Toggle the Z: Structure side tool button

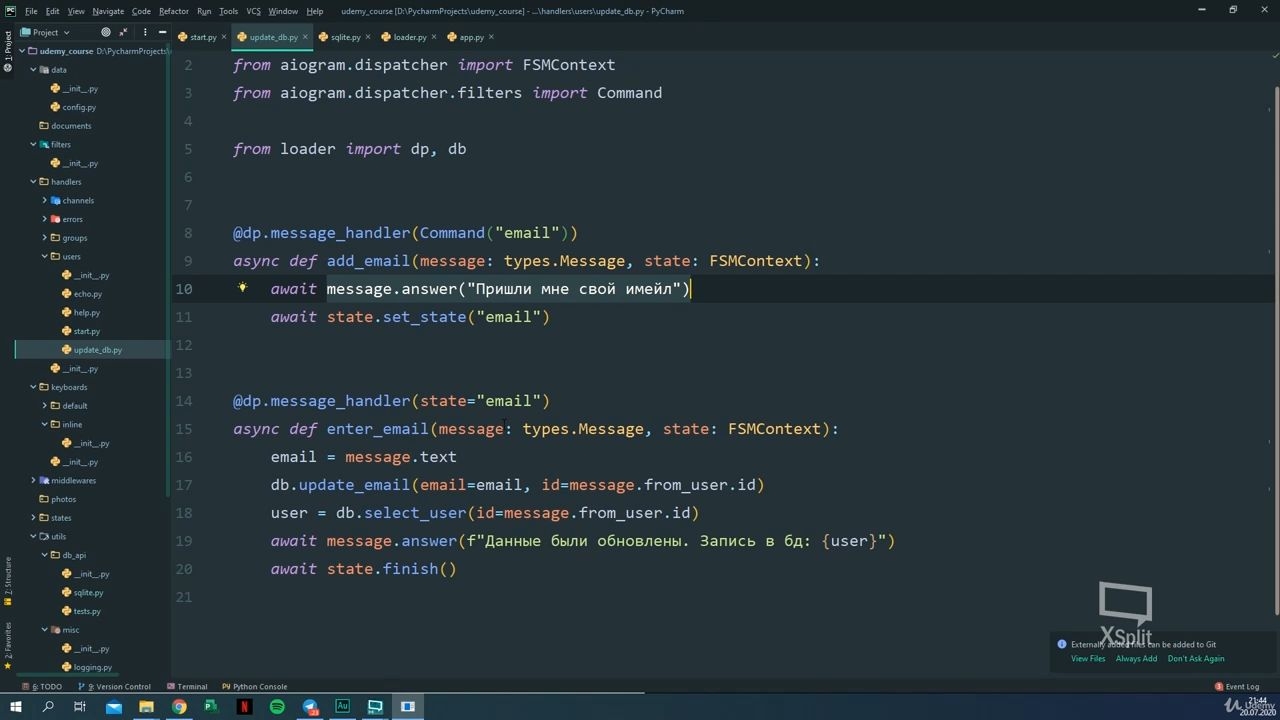(x=8, y=578)
